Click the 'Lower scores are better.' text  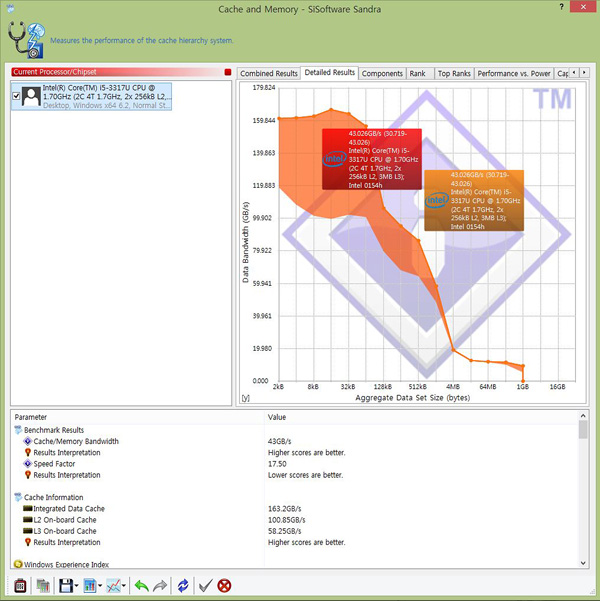pos(306,475)
